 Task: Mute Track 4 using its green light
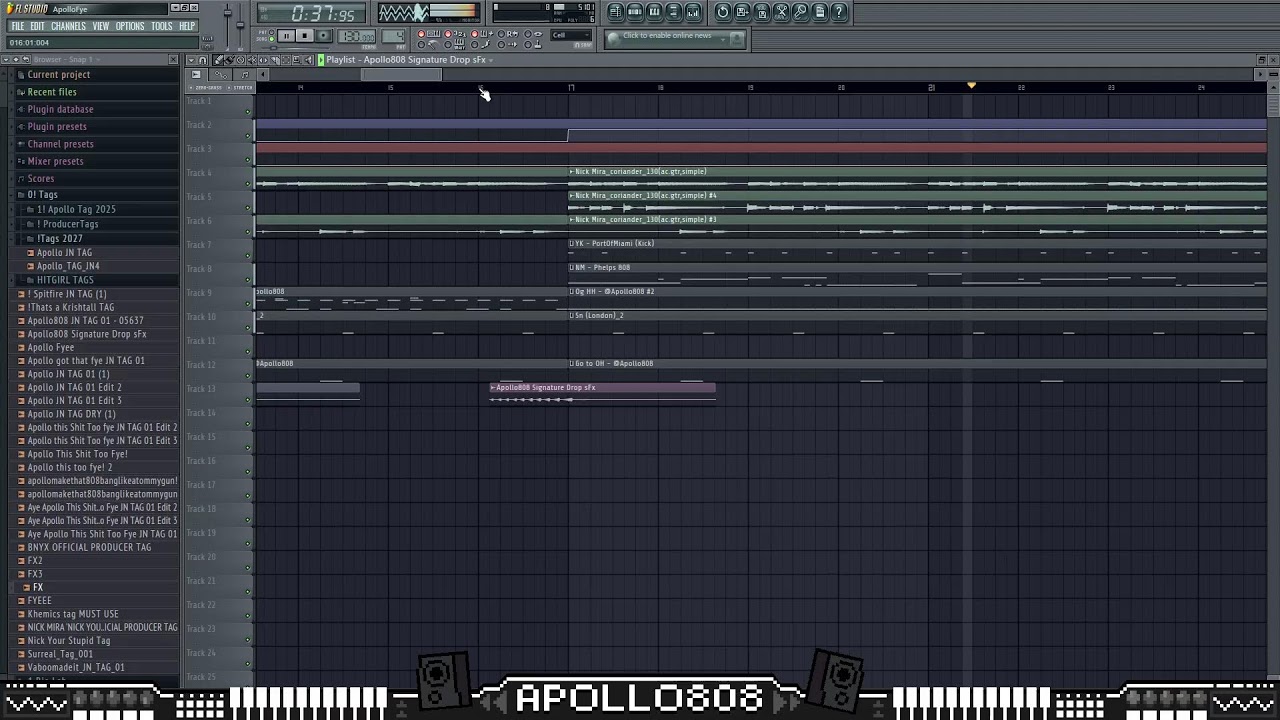point(248,183)
